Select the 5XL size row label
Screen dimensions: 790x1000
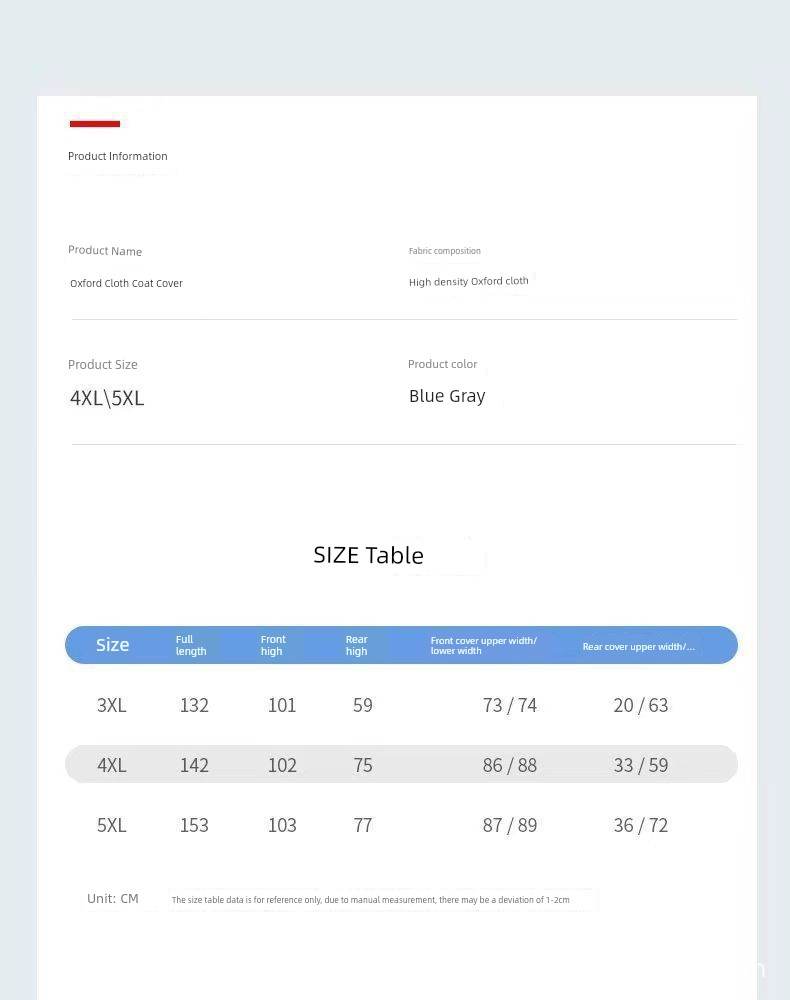[x=112, y=825]
